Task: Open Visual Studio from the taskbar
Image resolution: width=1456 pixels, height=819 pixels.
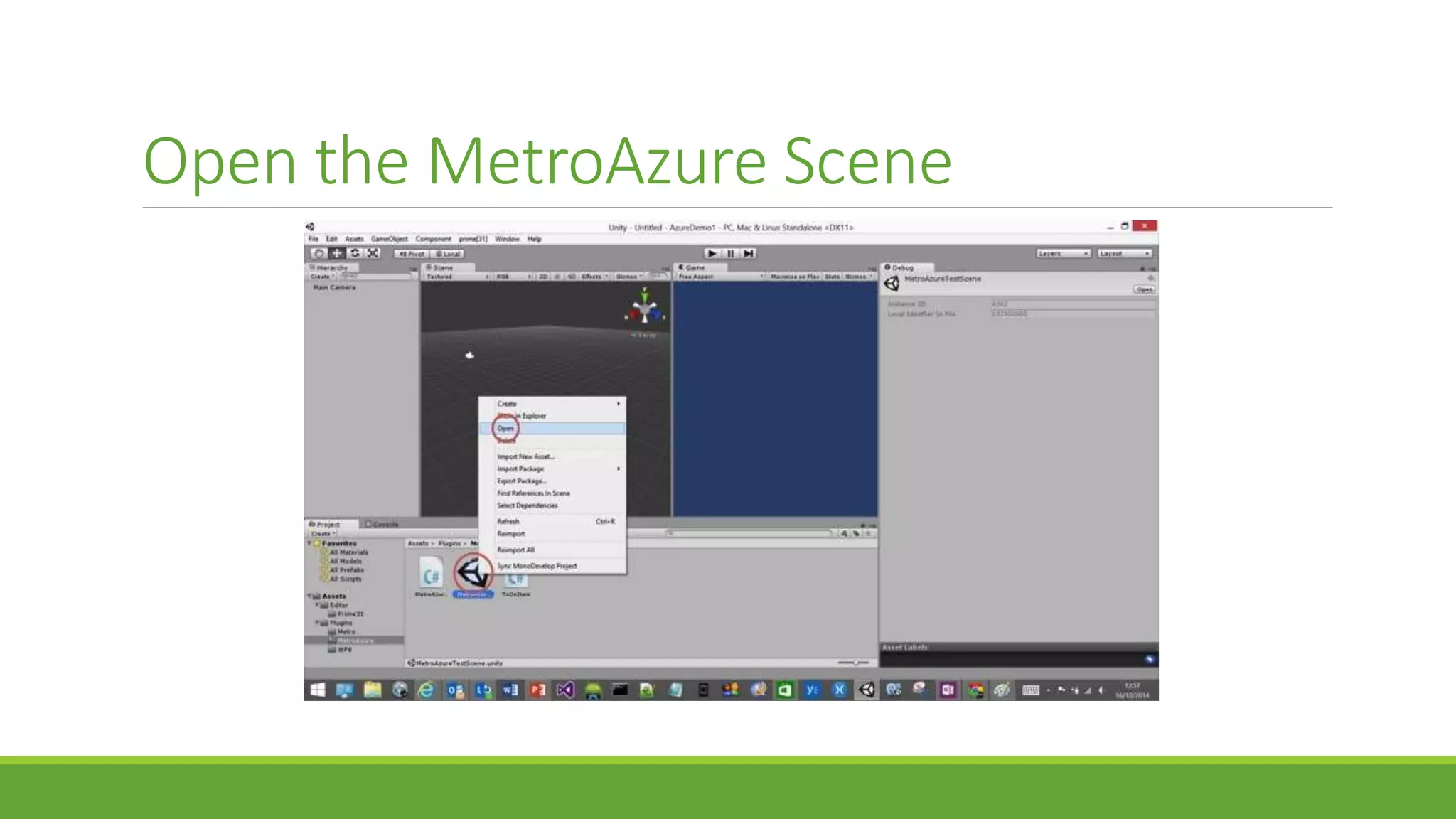Action: (564, 690)
